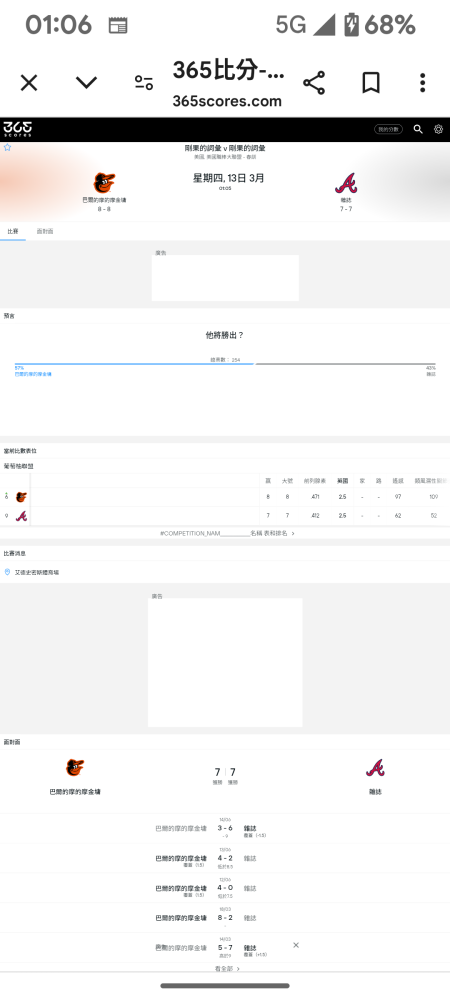Open search with the magnifier icon
The width and height of the screenshot is (450, 1000).
pyautogui.click(x=418, y=129)
